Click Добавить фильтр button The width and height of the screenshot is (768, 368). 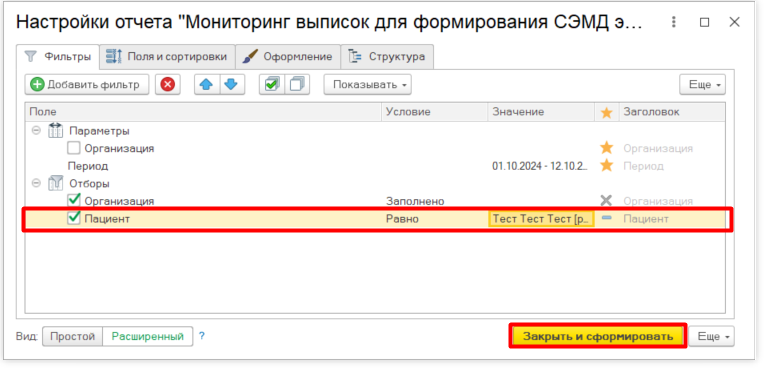click(x=87, y=85)
